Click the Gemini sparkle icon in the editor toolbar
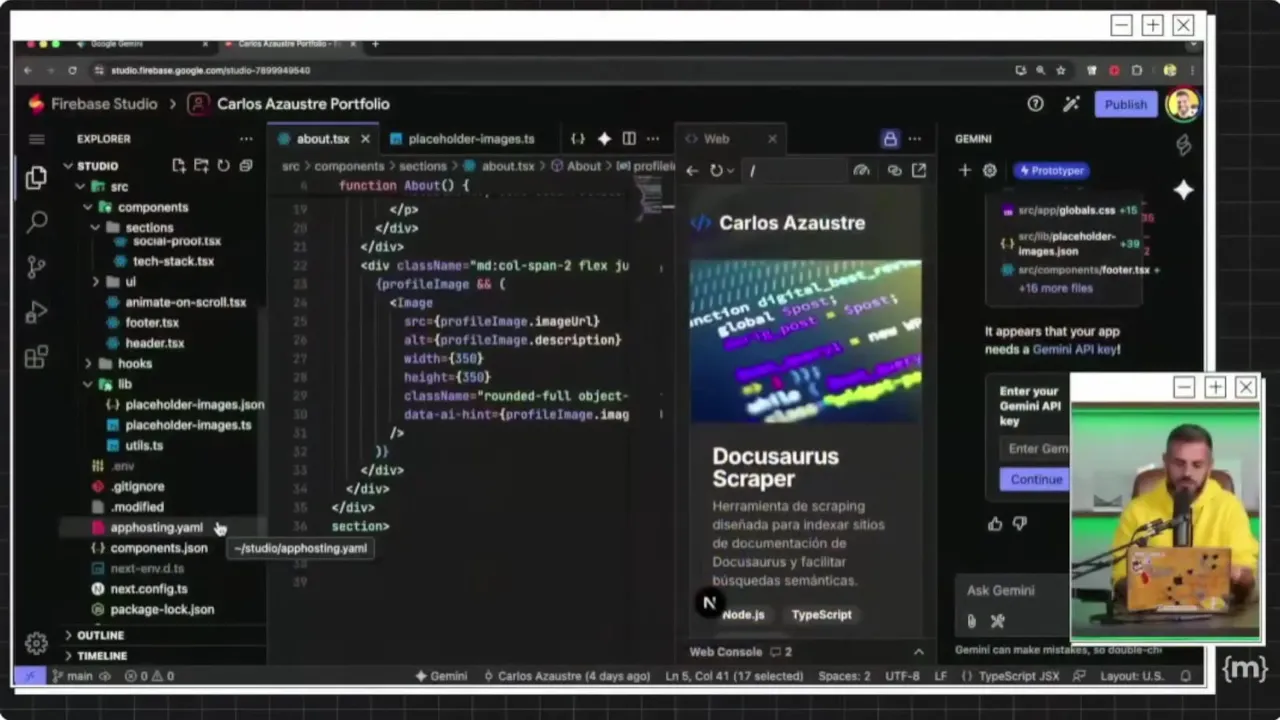Screen dimensions: 1280x720 [x=604, y=139]
